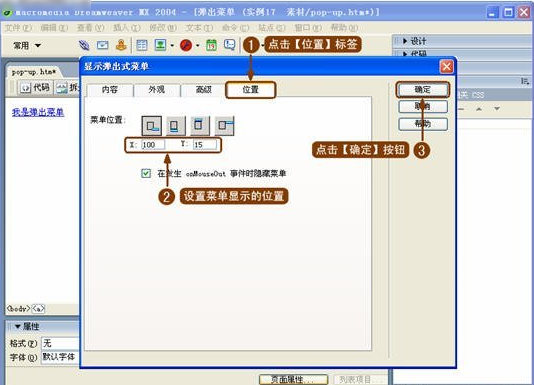Insert an image using the toolbar icon
Image resolution: width=534 pixels, height=385 pixels.
tap(160, 45)
